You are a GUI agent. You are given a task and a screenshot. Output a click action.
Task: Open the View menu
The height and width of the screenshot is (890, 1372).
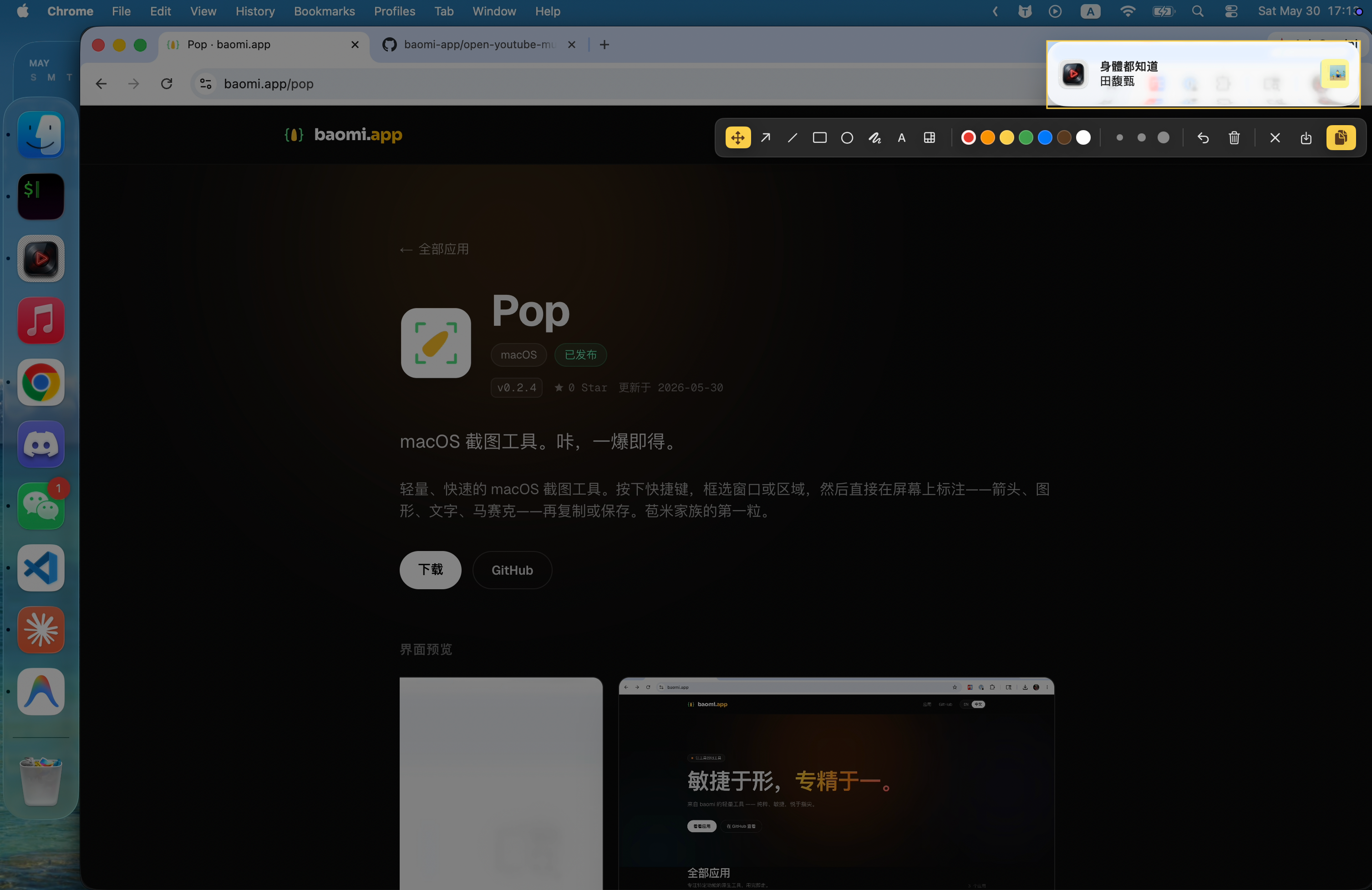(x=203, y=11)
